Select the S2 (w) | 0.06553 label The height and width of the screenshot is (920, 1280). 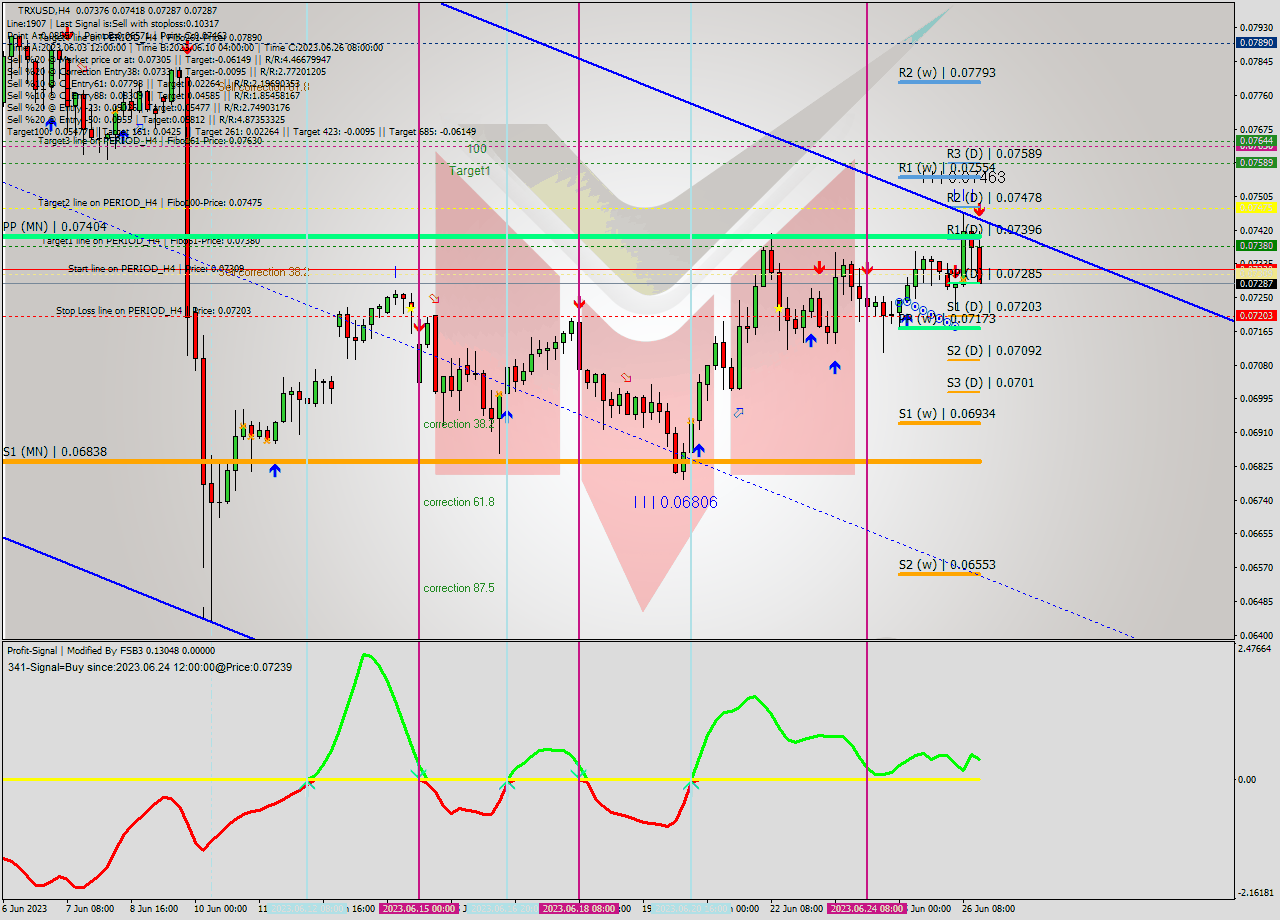click(x=947, y=565)
